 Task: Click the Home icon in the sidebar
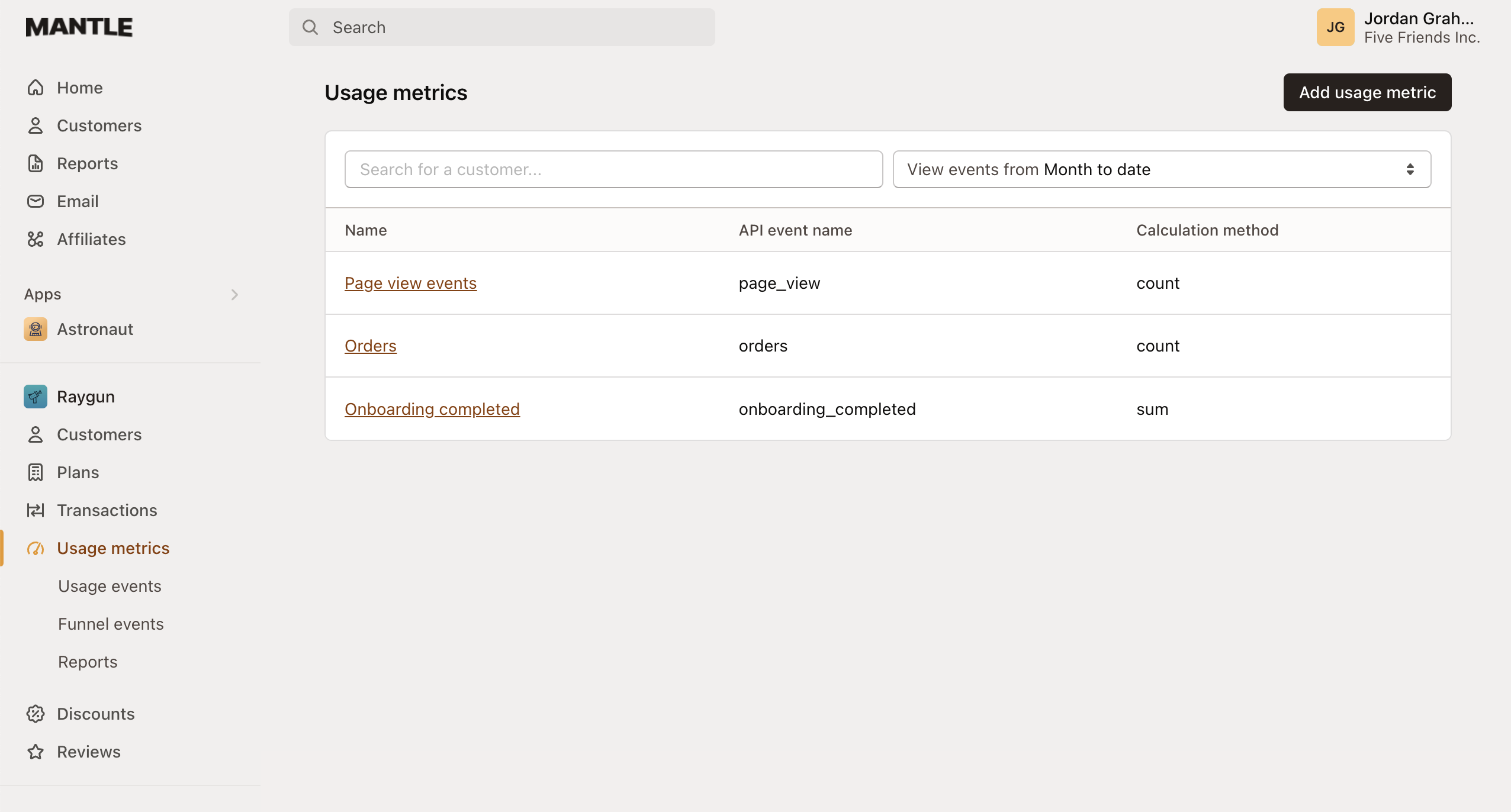pos(35,87)
